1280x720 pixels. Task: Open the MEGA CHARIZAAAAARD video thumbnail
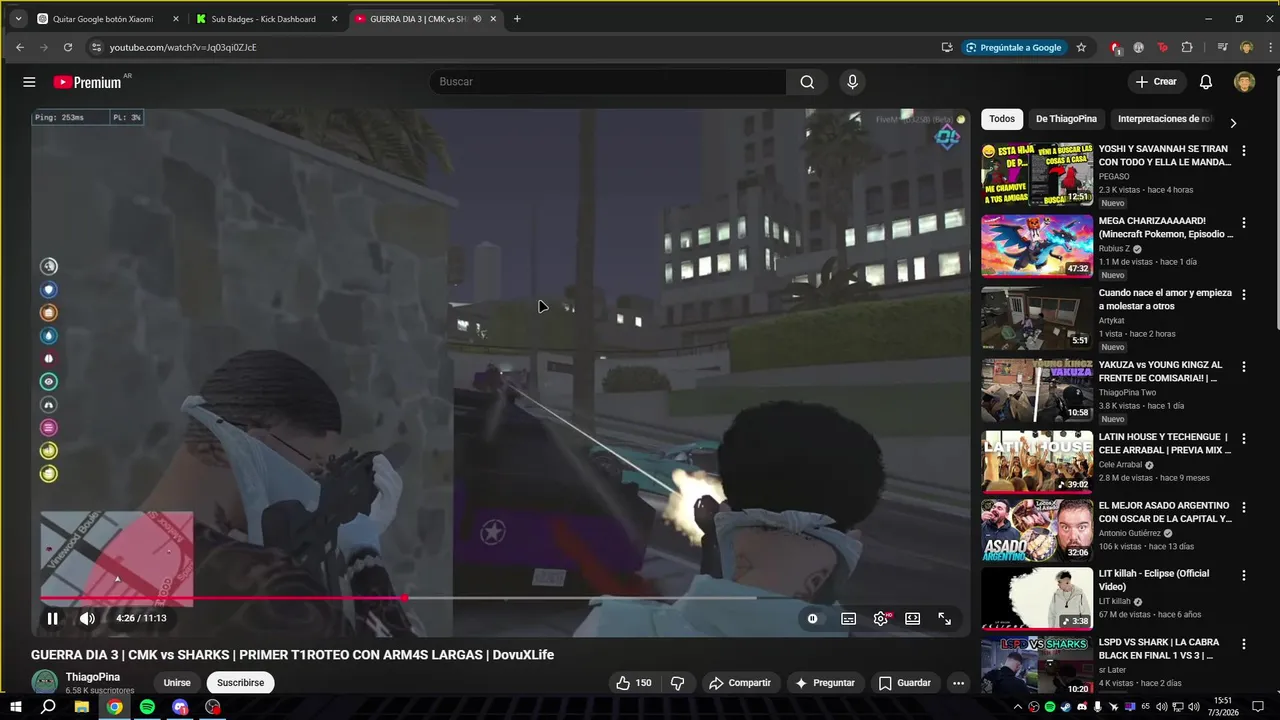point(1037,246)
